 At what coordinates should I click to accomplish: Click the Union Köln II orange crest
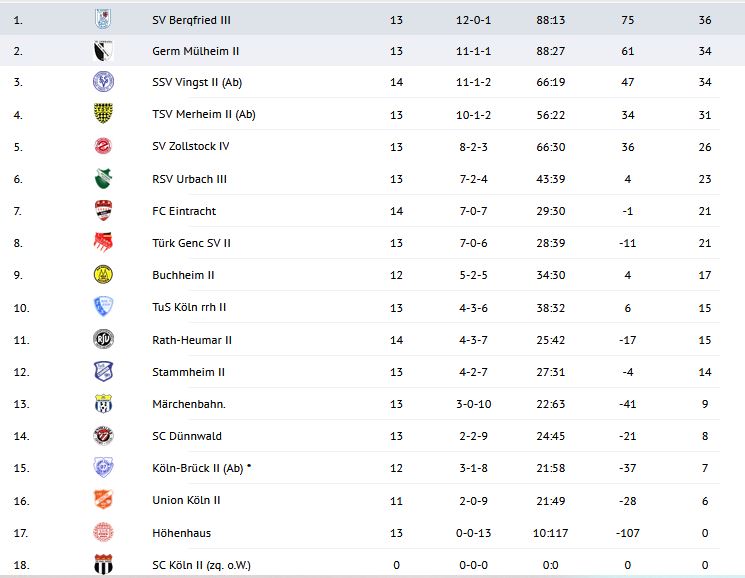coord(103,500)
